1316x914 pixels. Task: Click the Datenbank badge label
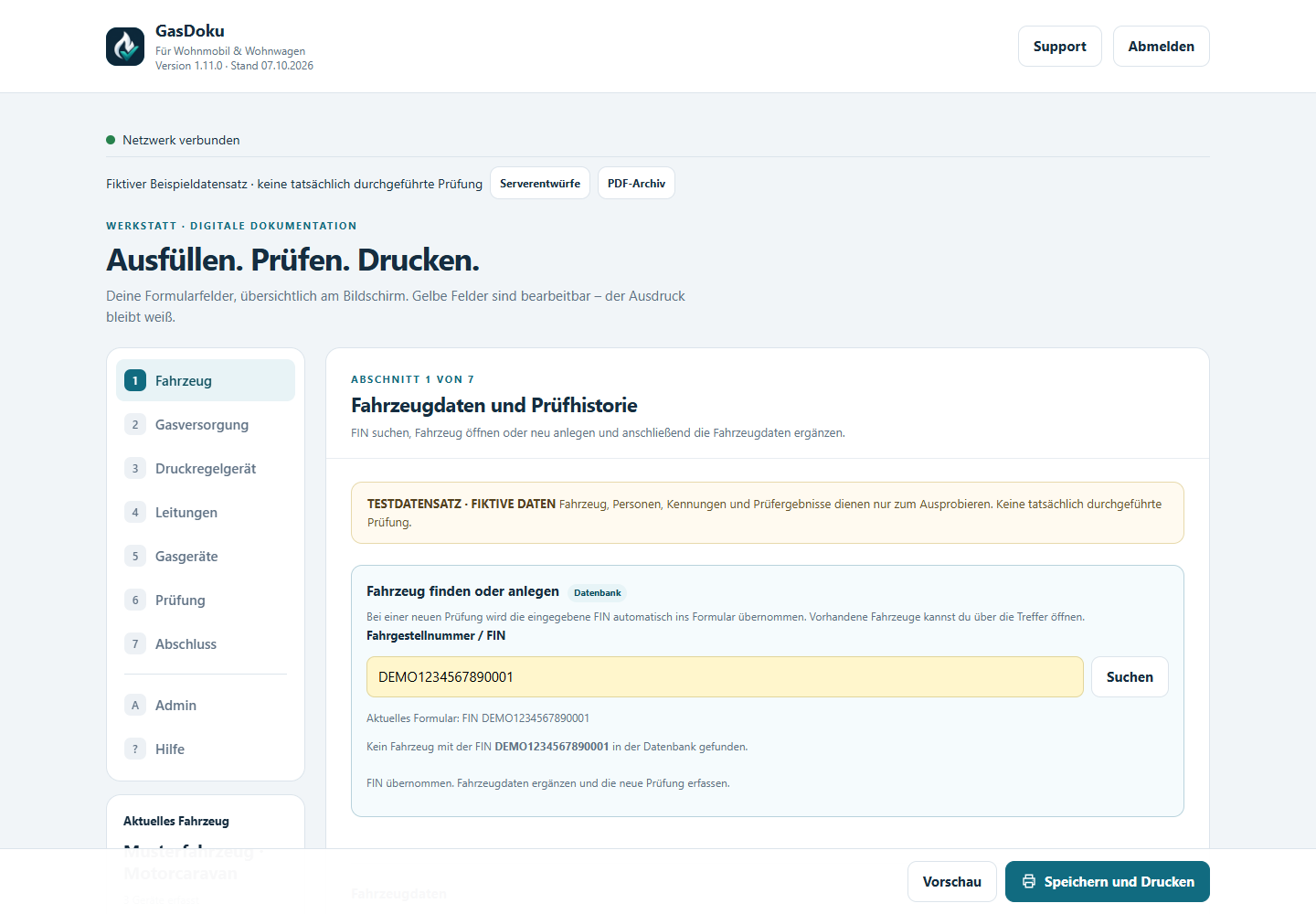[x=598, y=592]
